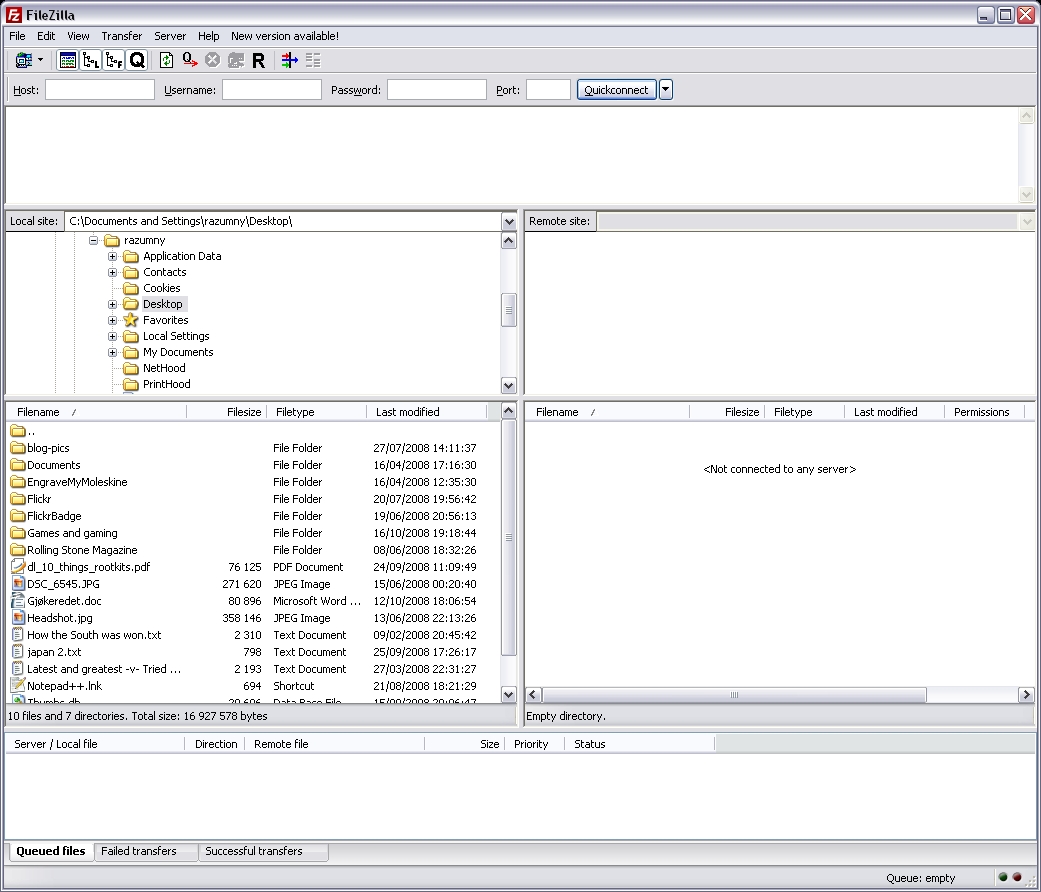Click the local directory tree scrollbar thumb
1041x892 pixels.
509,310
